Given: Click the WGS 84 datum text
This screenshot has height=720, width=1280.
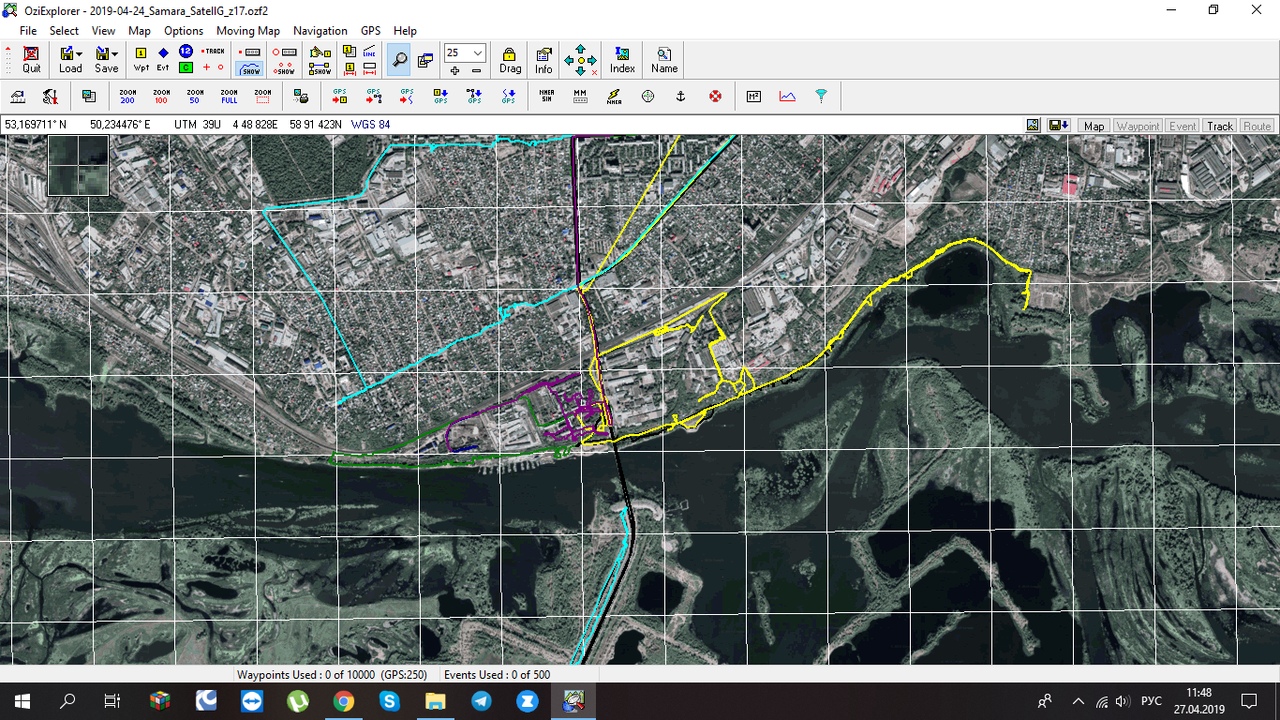Looking at the screenshot, I should [370, 125].
